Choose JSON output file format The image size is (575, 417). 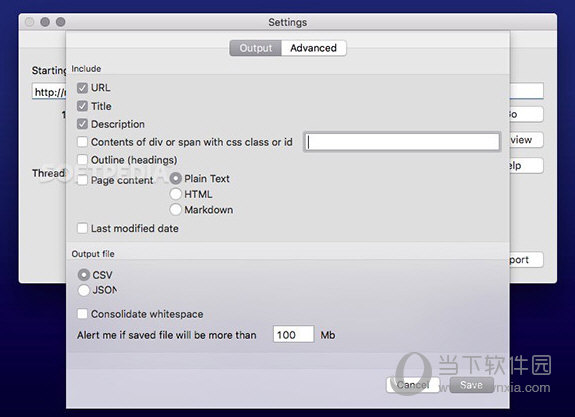coord(84,290)
